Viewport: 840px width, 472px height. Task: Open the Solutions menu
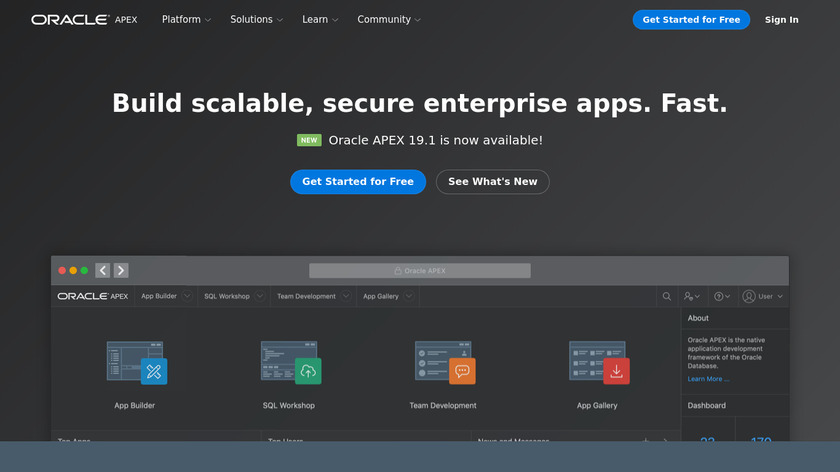[x=256, y=20]
